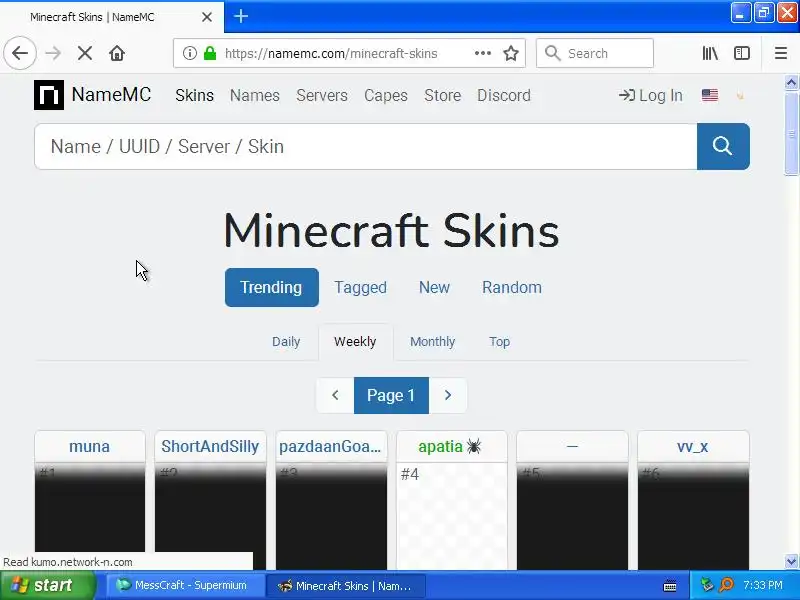The height and width of the screenshot is (600, 800).
Task: Show site information icon in address bar
Action: point(189,53)
